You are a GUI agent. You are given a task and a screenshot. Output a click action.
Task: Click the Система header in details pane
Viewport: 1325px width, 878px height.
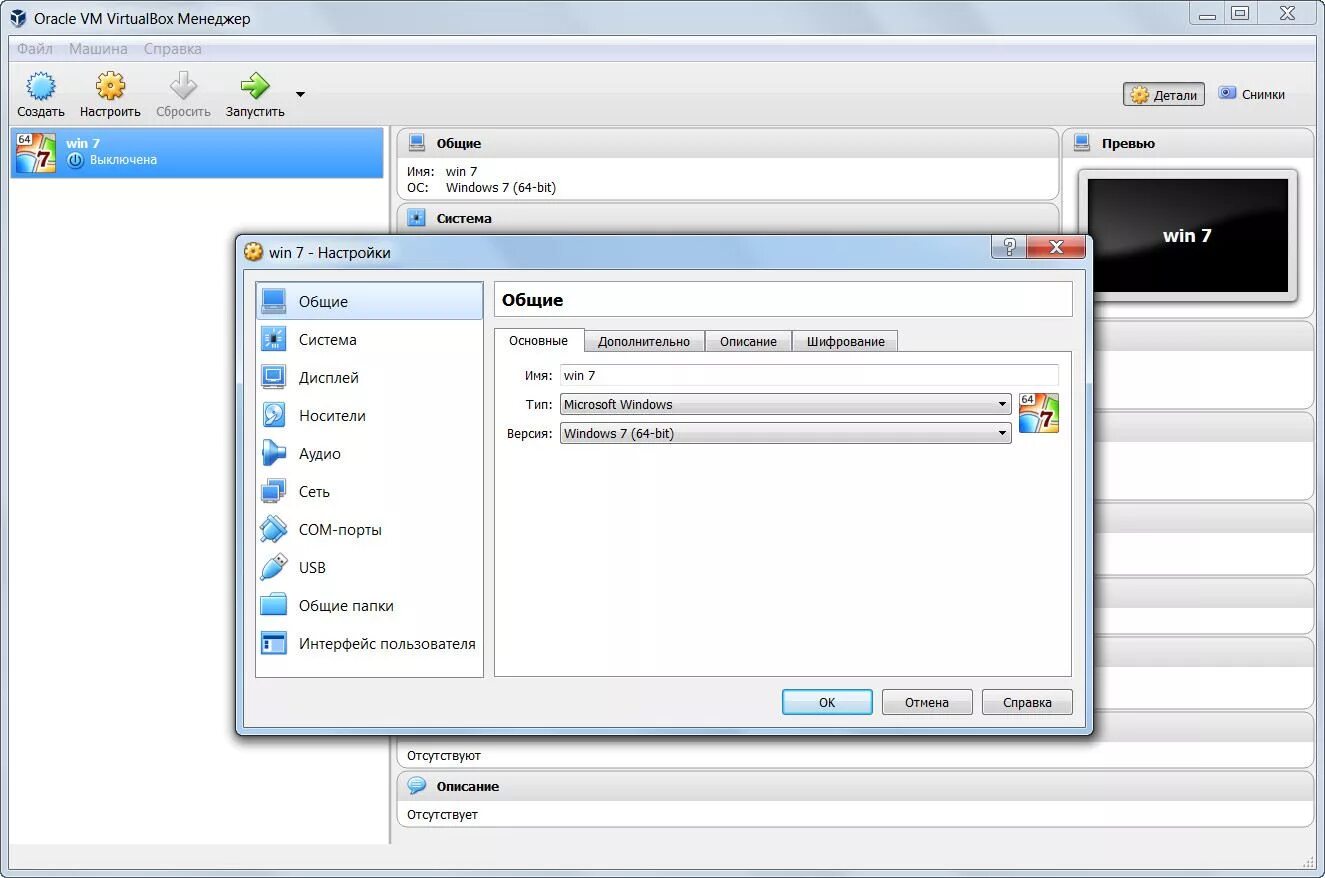pyautogui.click(x=728, y=218)
